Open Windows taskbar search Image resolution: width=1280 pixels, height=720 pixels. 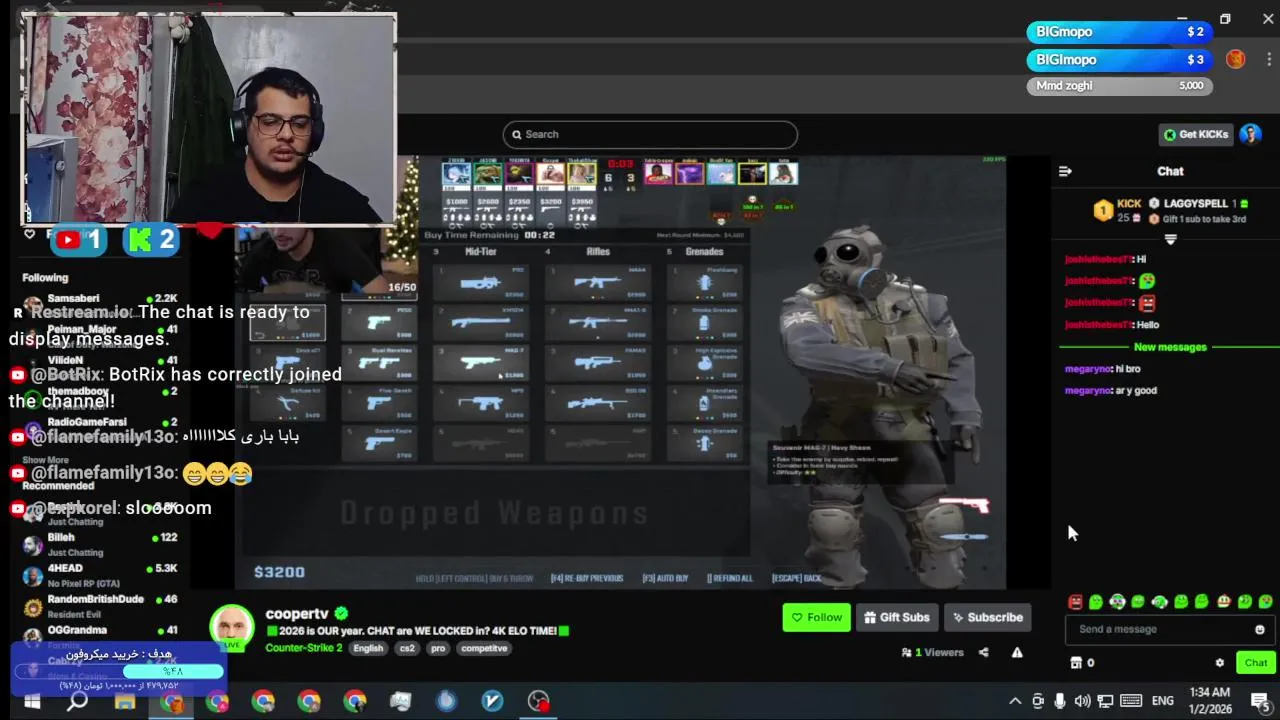coord(77,701)
